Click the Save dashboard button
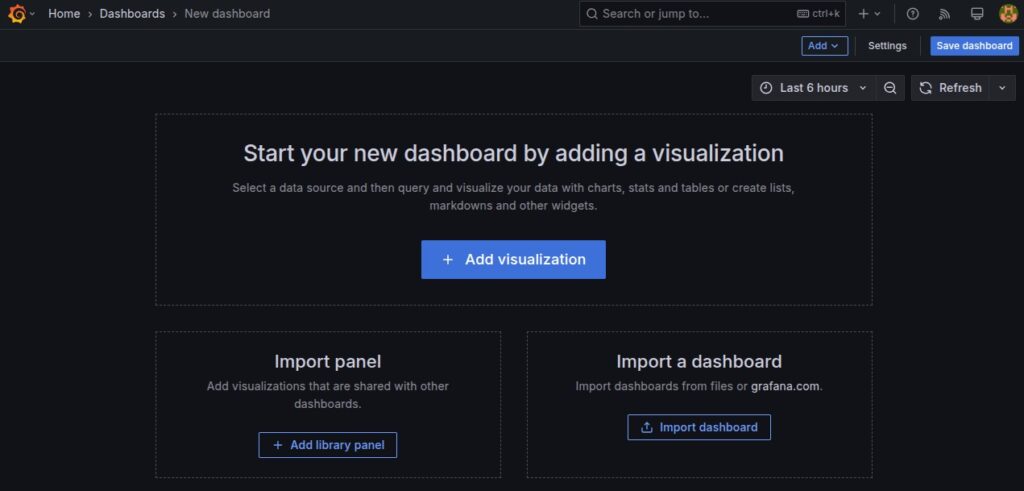 [x=974, y=46]
